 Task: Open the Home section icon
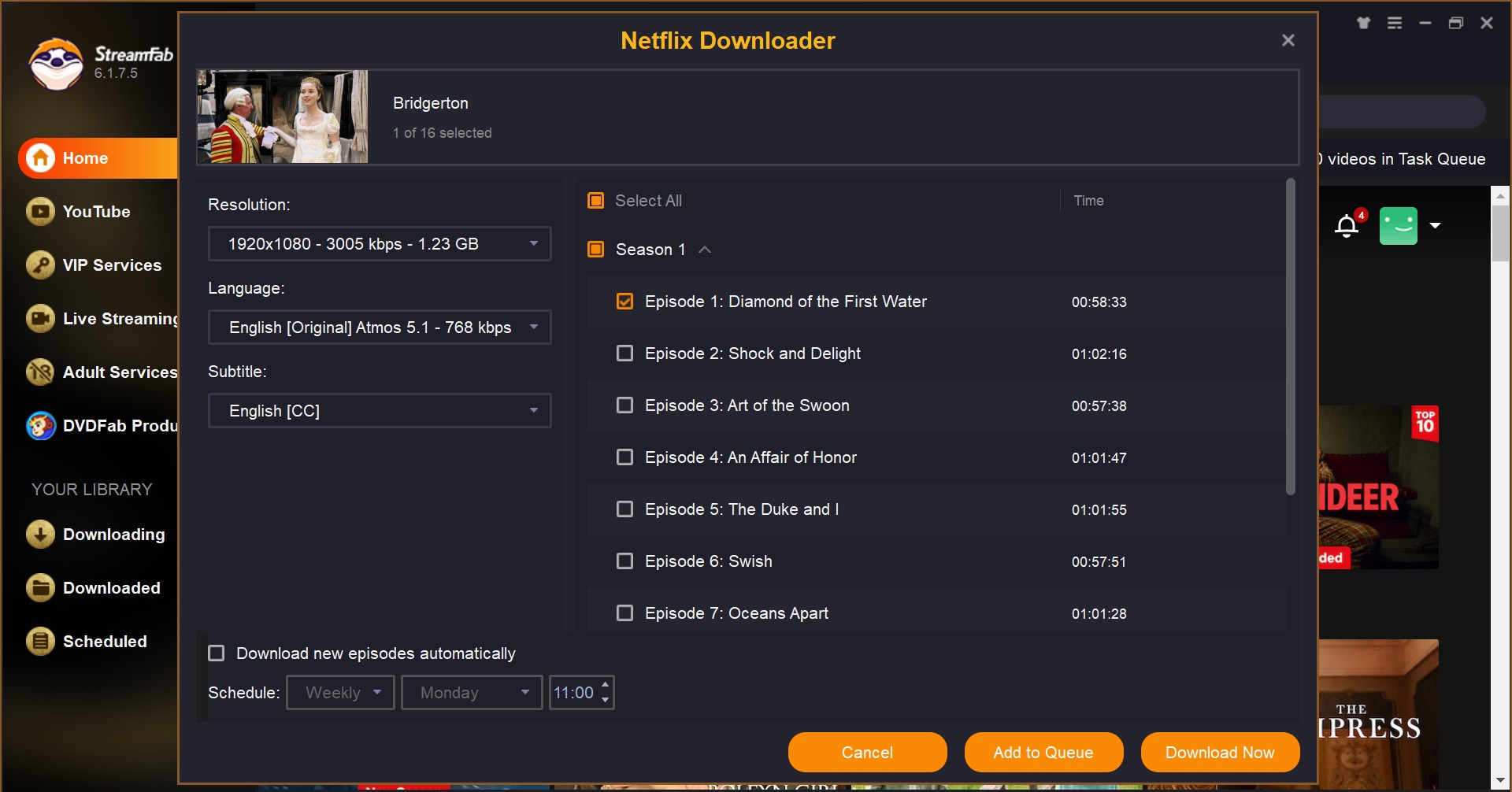(x=40, y=158)
